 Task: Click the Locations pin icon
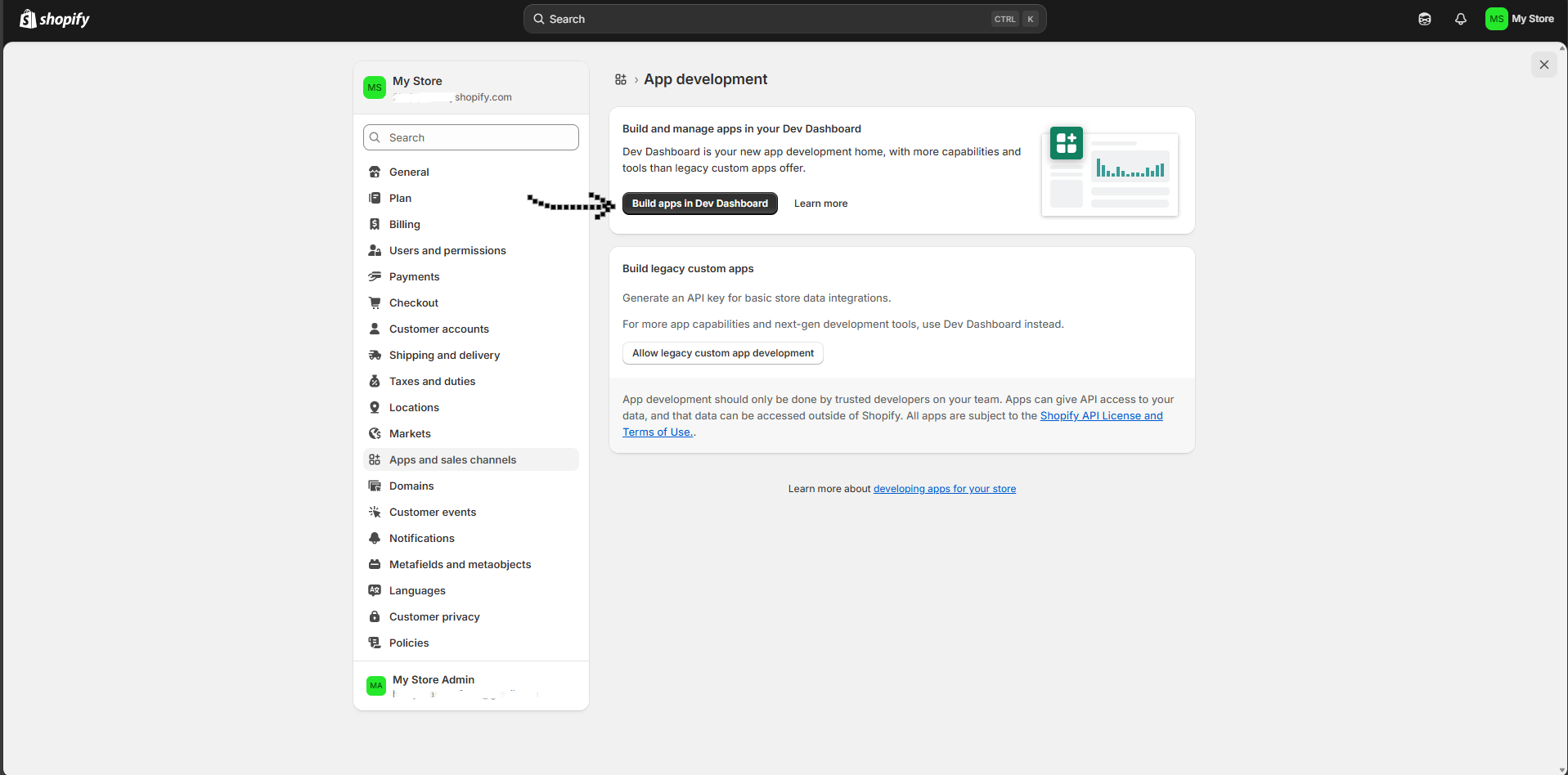[375, 407]
